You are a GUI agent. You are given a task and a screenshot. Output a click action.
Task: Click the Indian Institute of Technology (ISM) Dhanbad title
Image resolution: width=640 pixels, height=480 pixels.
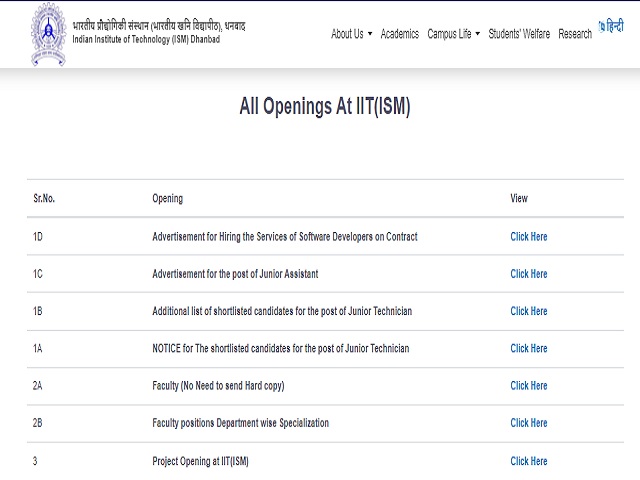click(146, 40)
